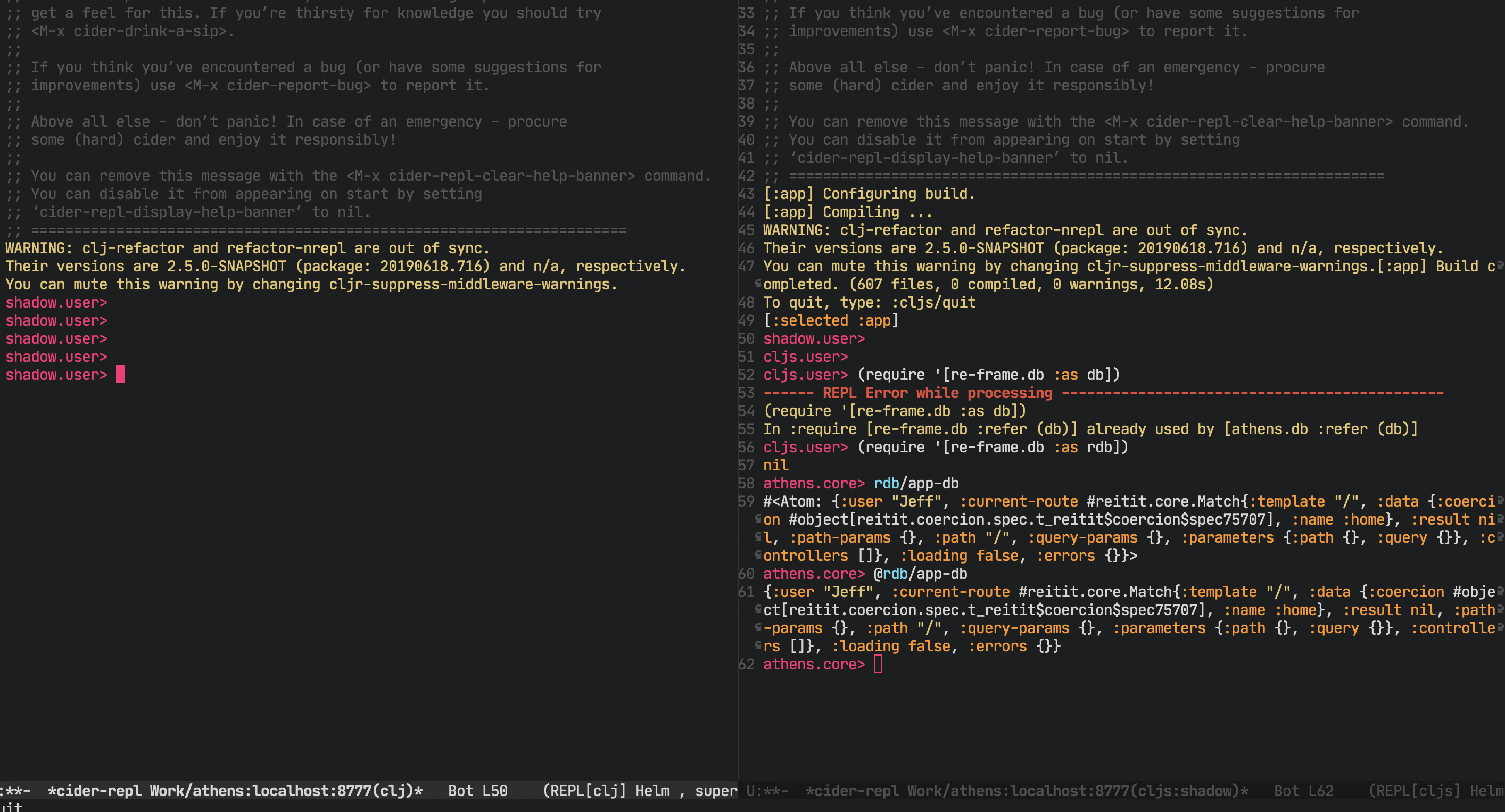Click the Bot L50 position indicator

click(x=478, y=790)
